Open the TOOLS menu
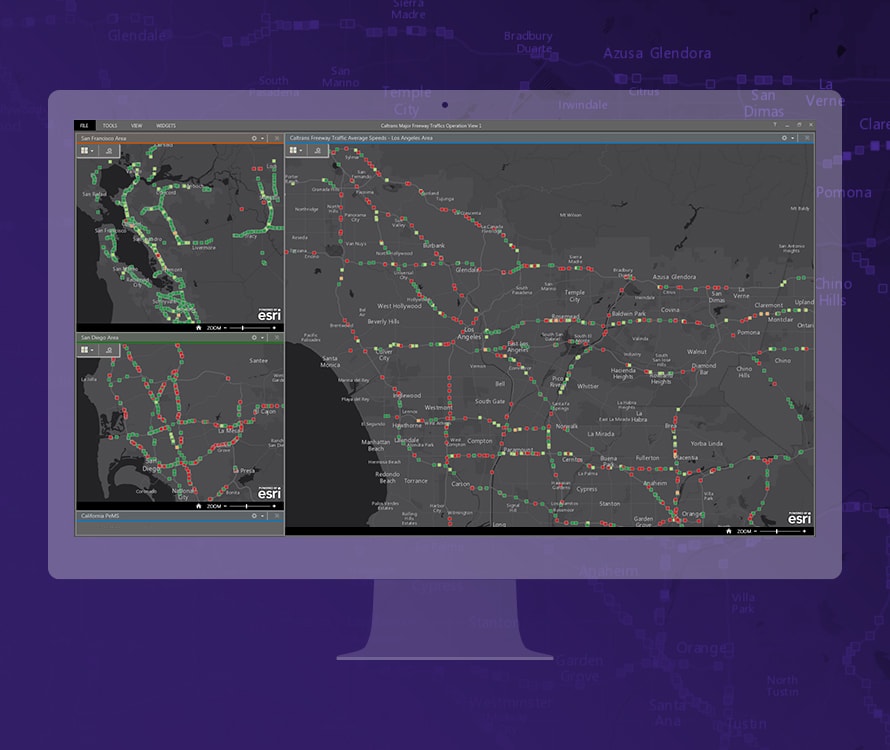The height and width of the screenshot is (750, 890). pos(110,125)
